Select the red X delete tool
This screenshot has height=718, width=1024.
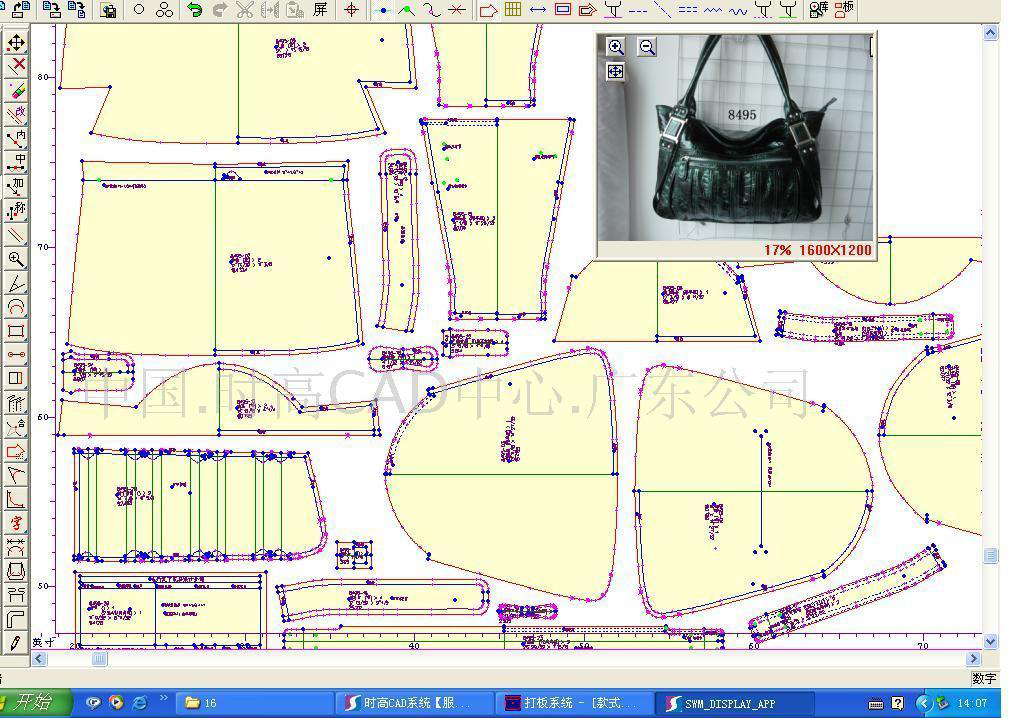[16, 66]
